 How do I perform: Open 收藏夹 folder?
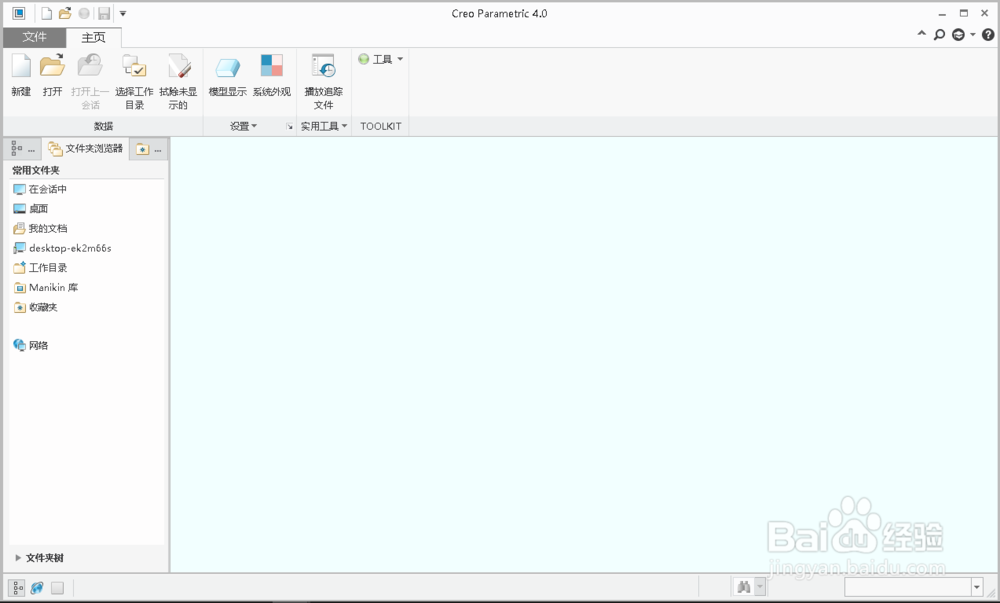coord(36,307)
